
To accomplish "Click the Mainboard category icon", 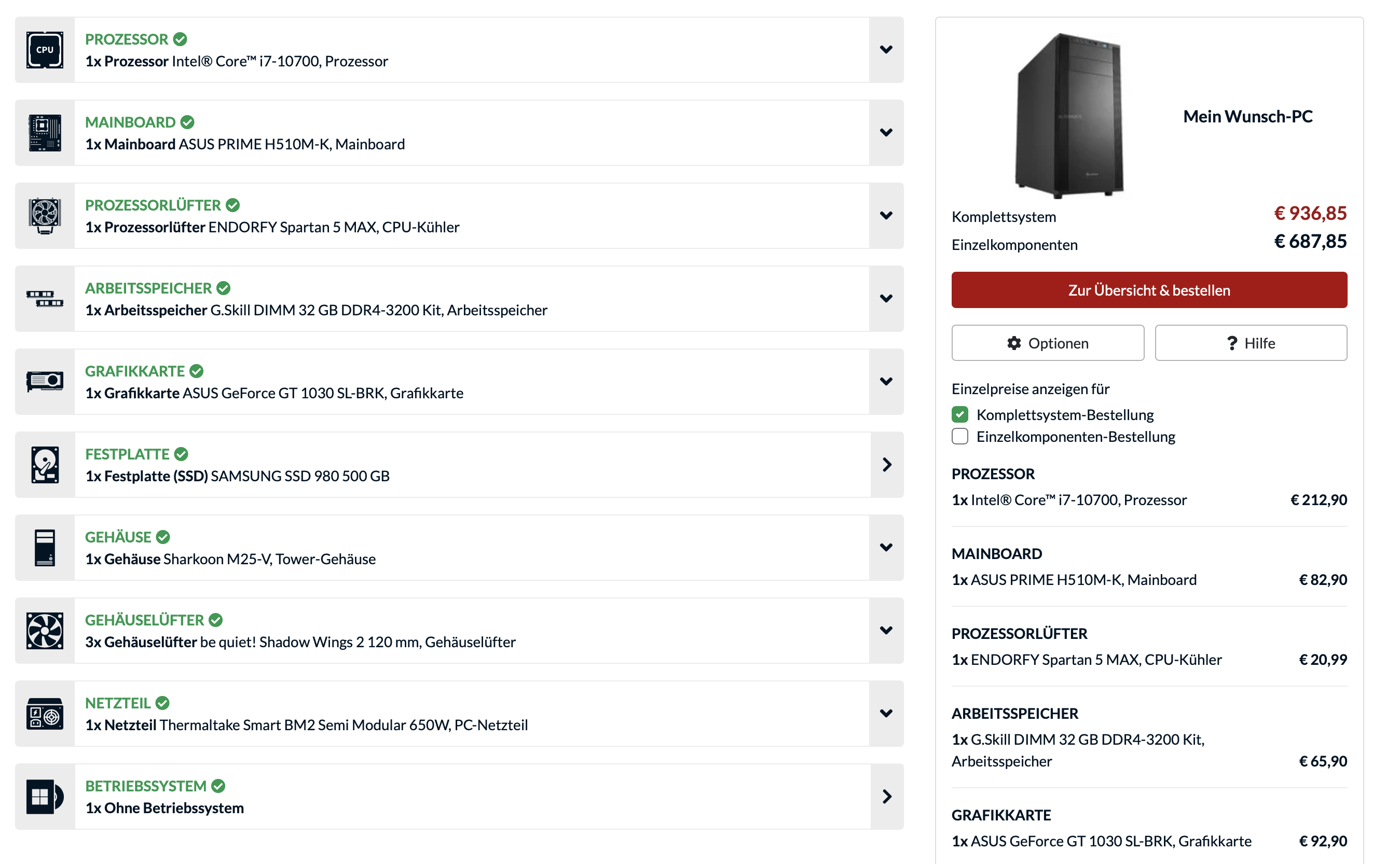I will point(45,133).
